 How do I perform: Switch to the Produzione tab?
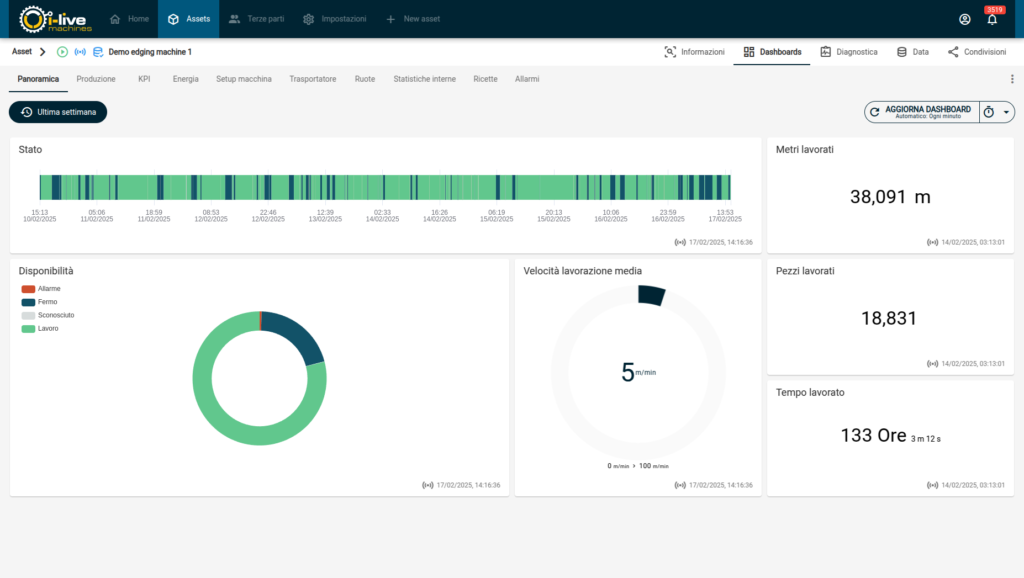pyautogui.click(x=96, y=79)
